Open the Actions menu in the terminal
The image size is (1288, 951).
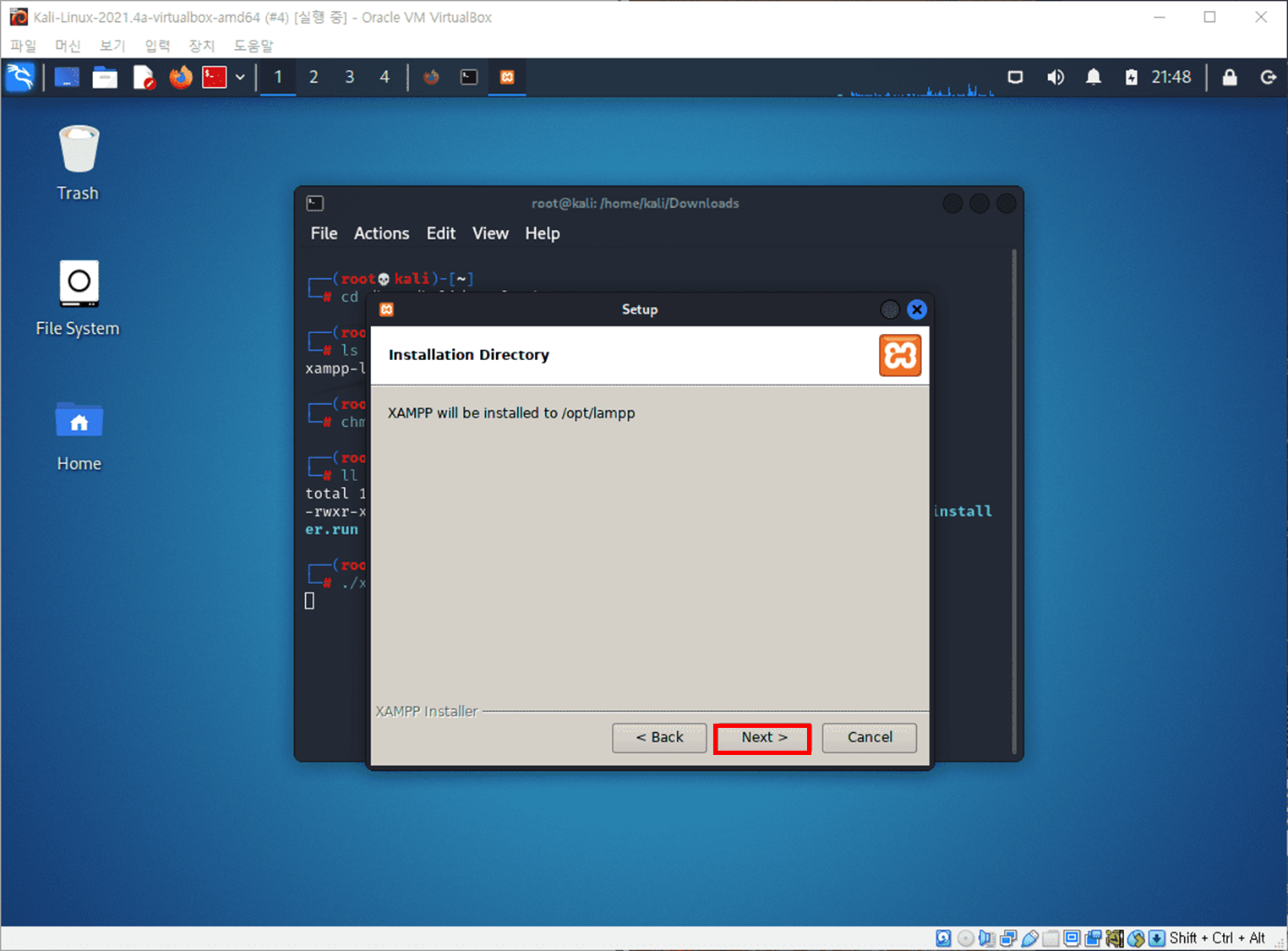click(x=381, y=233)
